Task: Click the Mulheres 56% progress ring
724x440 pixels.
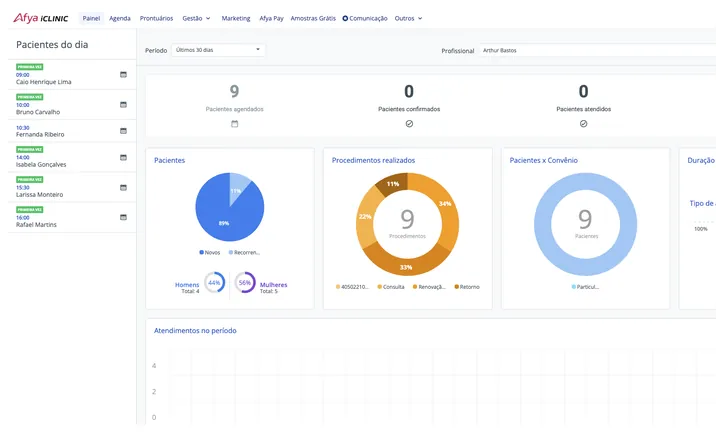Action: pos(245,283)
